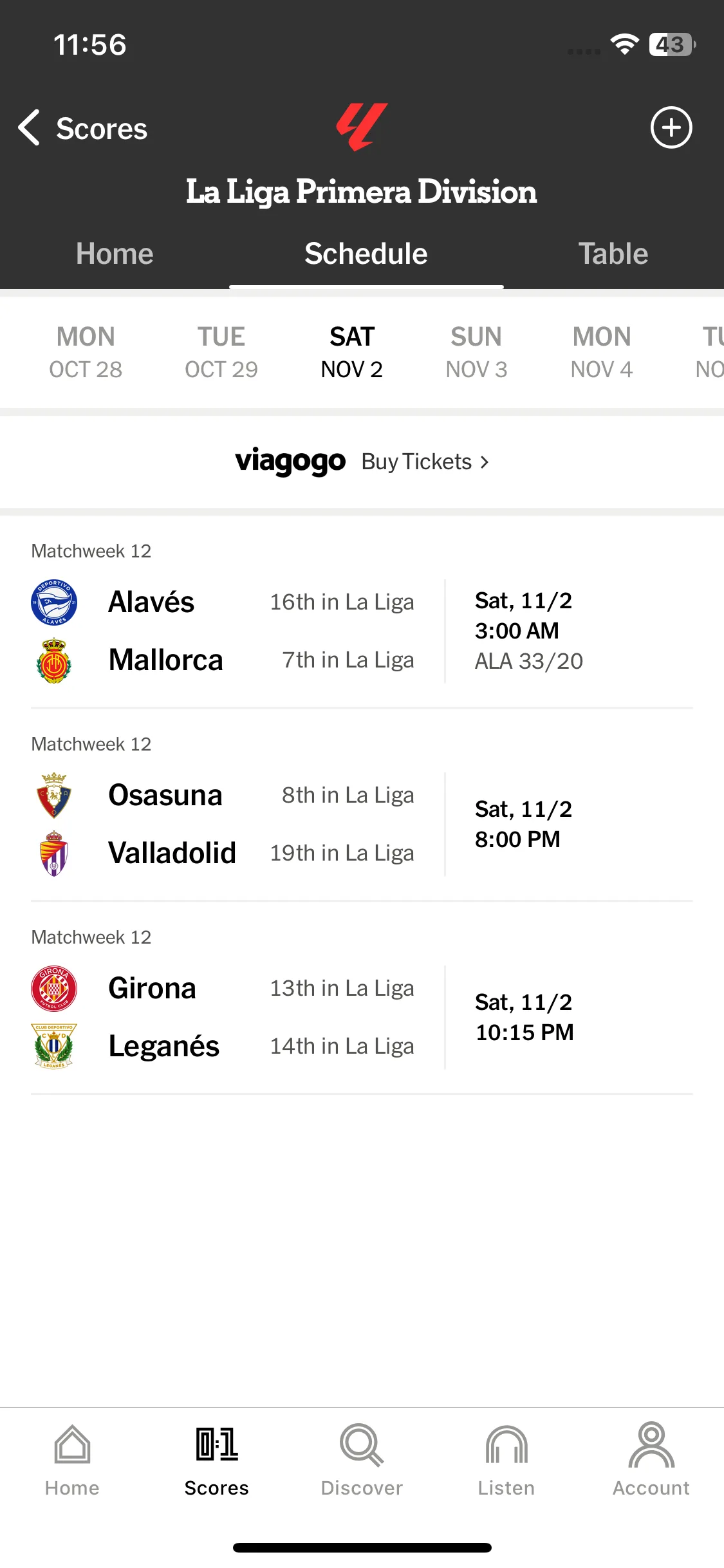The height and width of the screenshot is (1568, 724).
Task: Select date Tue Oct 29
Action: tap(221, 352)
